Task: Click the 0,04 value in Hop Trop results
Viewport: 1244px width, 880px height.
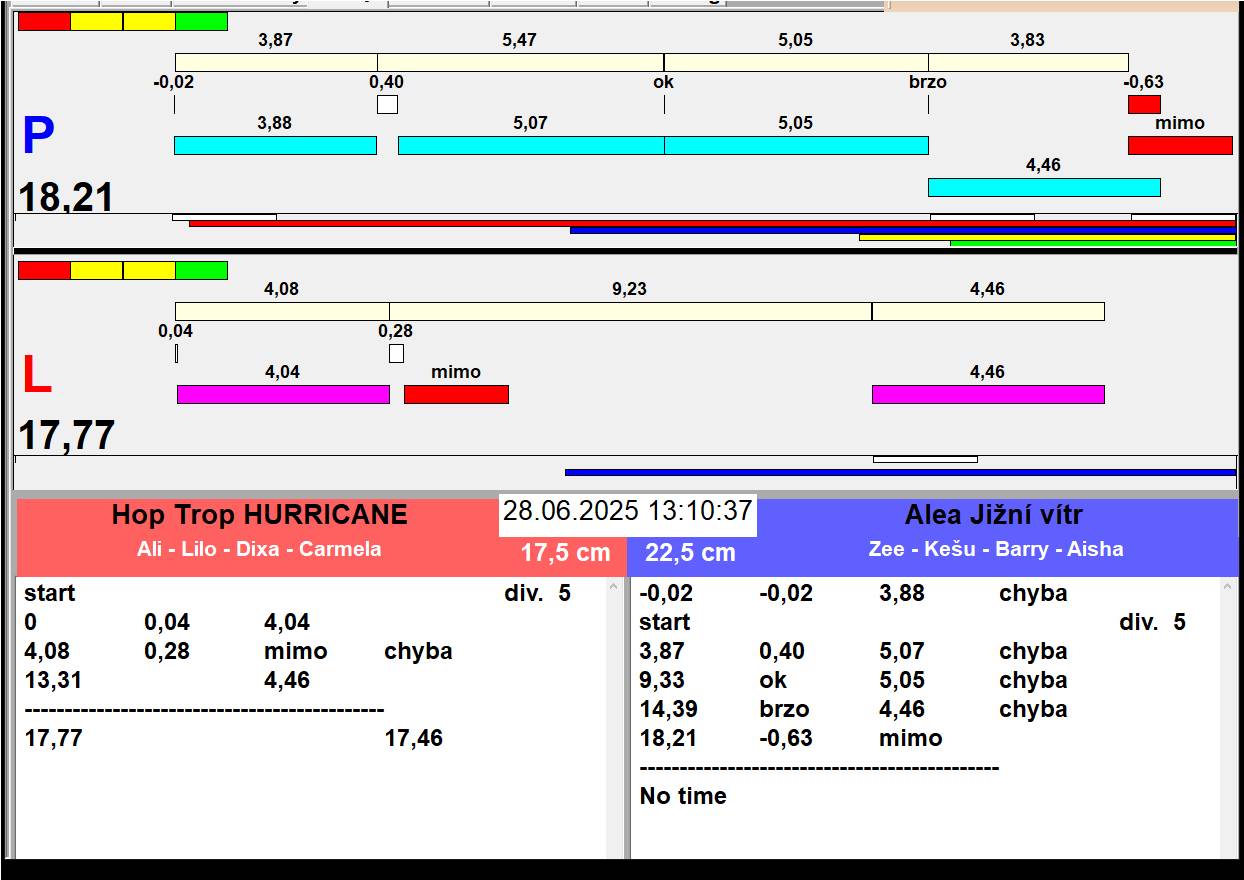Action: [x=167, y=623]
